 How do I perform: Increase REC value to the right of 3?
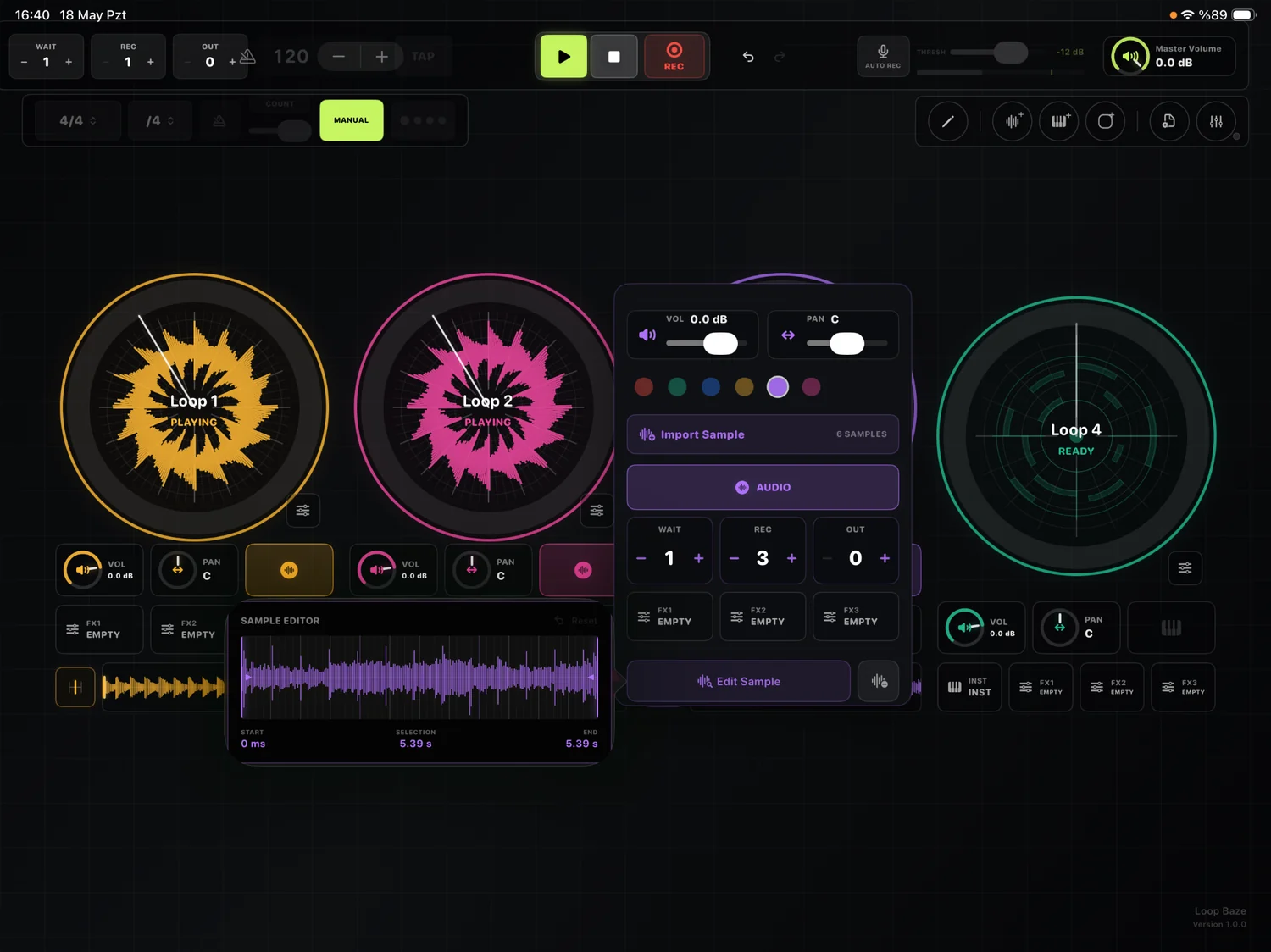pyautogui.click(x=791, y=558)
